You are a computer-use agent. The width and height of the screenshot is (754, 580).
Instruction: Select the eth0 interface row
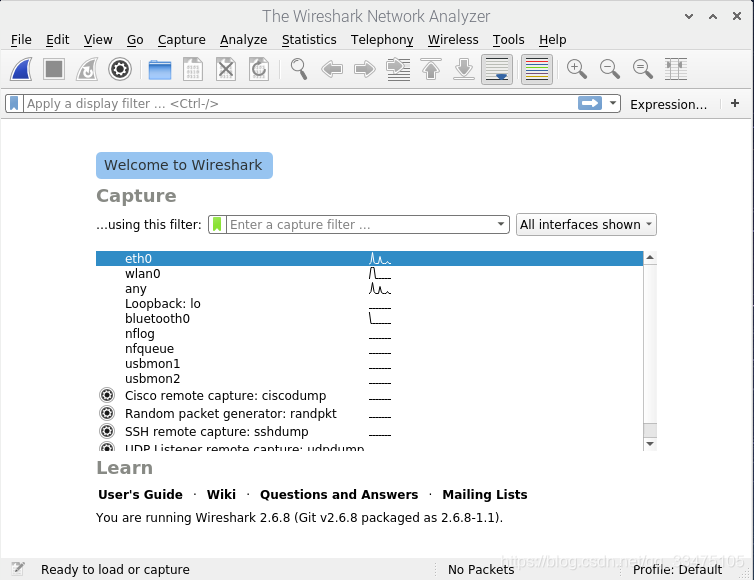click(x=369, y=258)
